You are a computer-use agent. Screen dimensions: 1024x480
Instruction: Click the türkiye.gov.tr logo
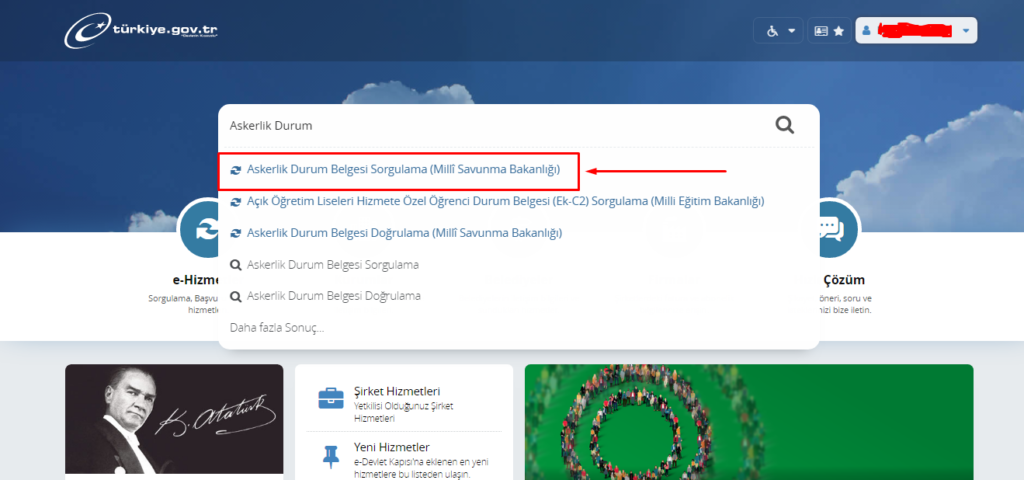pos(141,30)
